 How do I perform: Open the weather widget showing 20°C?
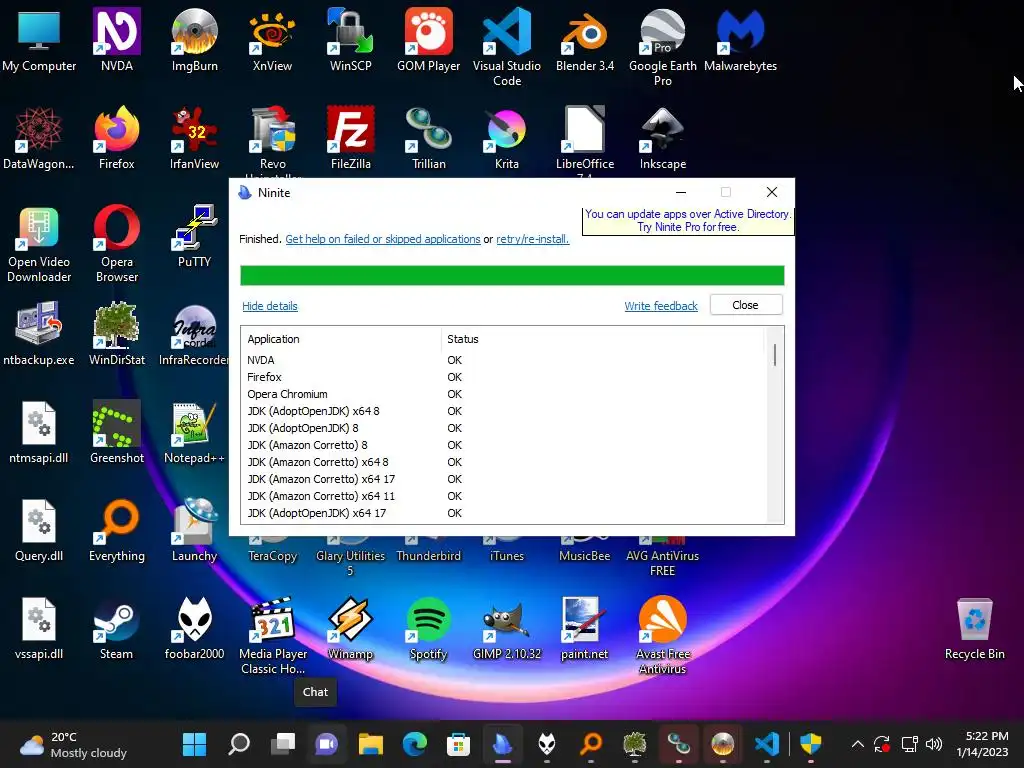73,744
